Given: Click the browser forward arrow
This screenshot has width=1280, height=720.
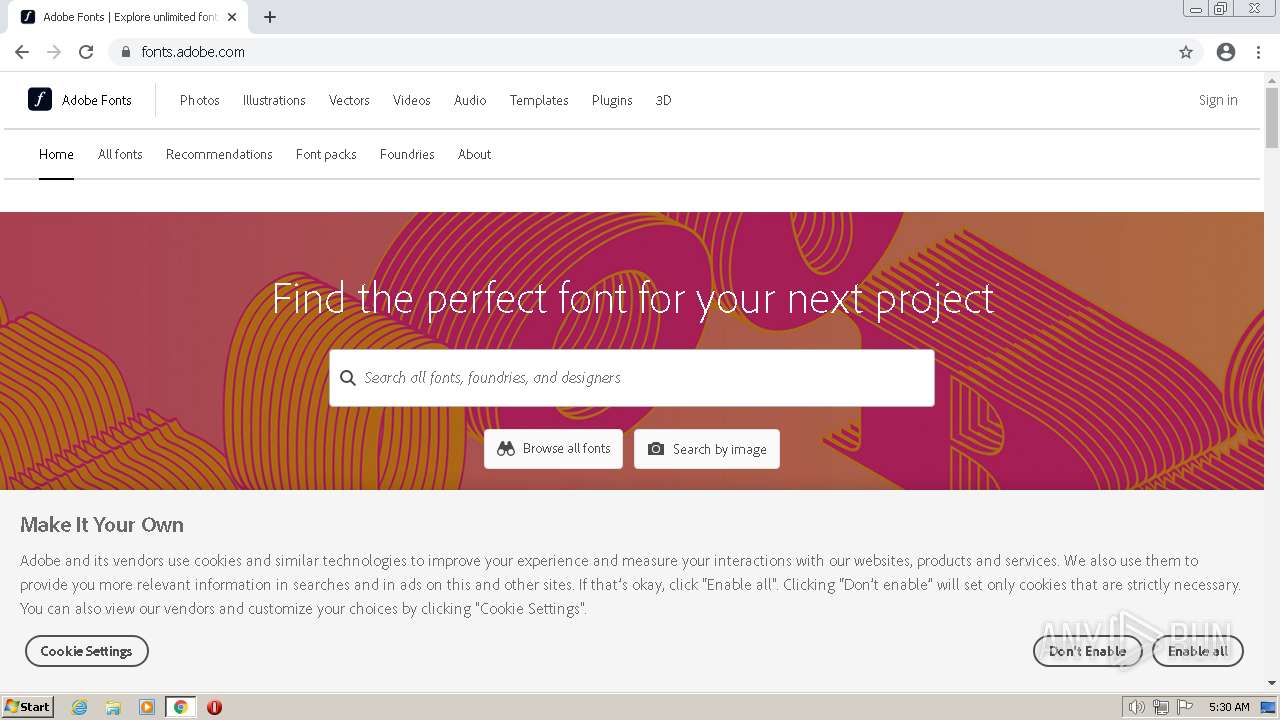Looking at the screenshot, I should 54,52.
